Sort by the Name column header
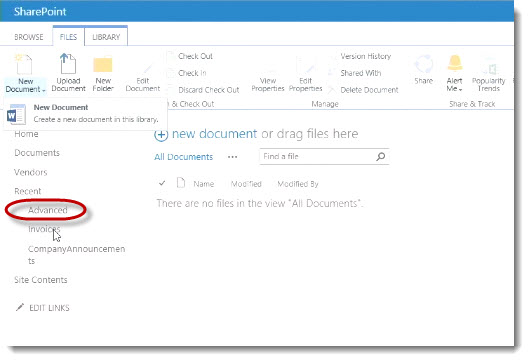This screenshot has width=529, height=361. click(204, 184)
